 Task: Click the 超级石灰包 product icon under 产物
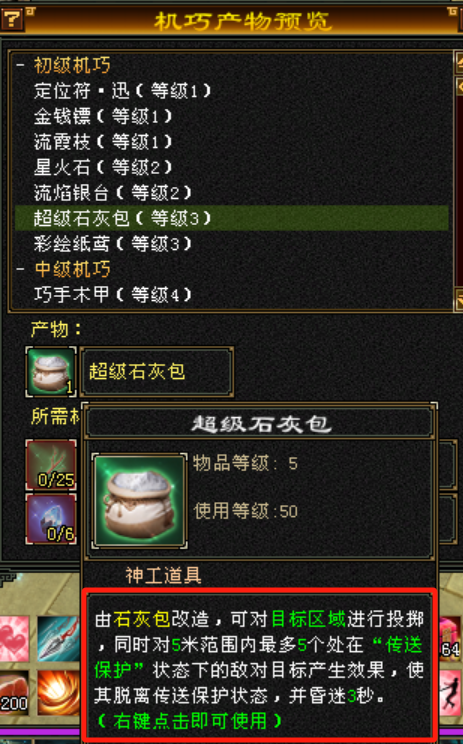(51, 372)
